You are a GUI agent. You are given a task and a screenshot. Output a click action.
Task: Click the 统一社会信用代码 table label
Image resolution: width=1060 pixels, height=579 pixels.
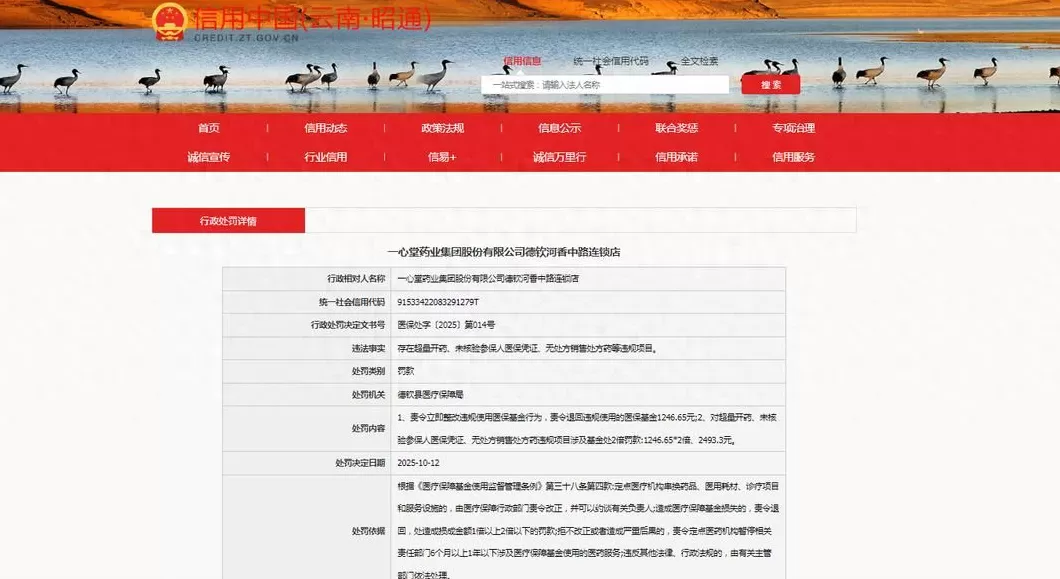[307, 302]
